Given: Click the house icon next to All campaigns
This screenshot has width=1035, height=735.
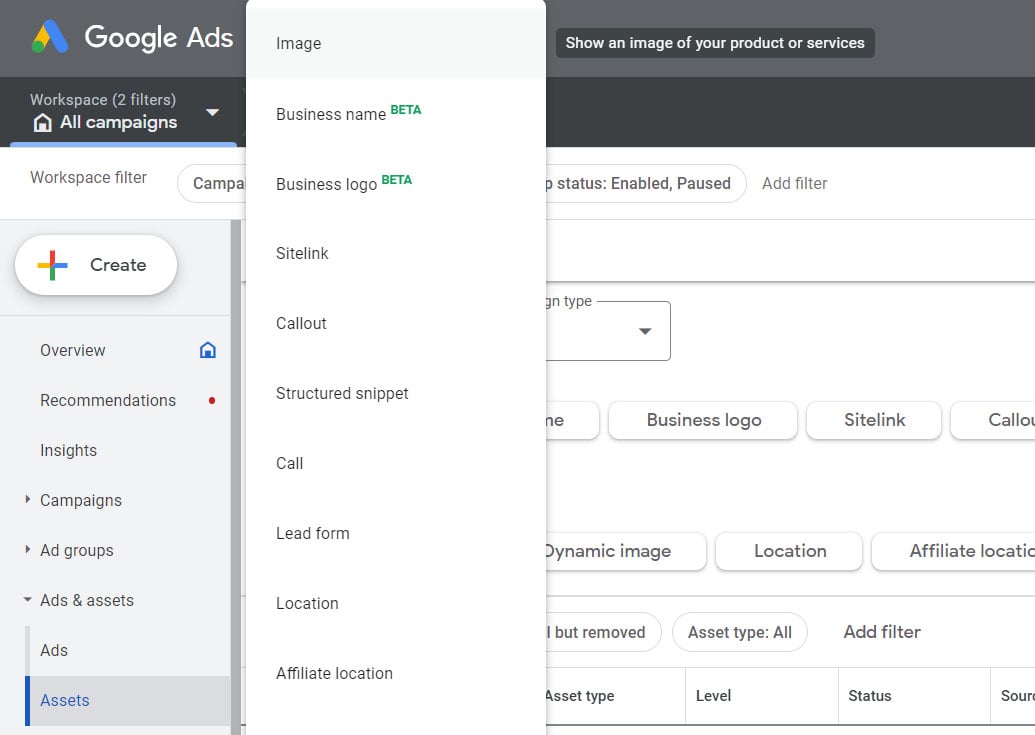Looking at the screenshot, I should (42, 123).
